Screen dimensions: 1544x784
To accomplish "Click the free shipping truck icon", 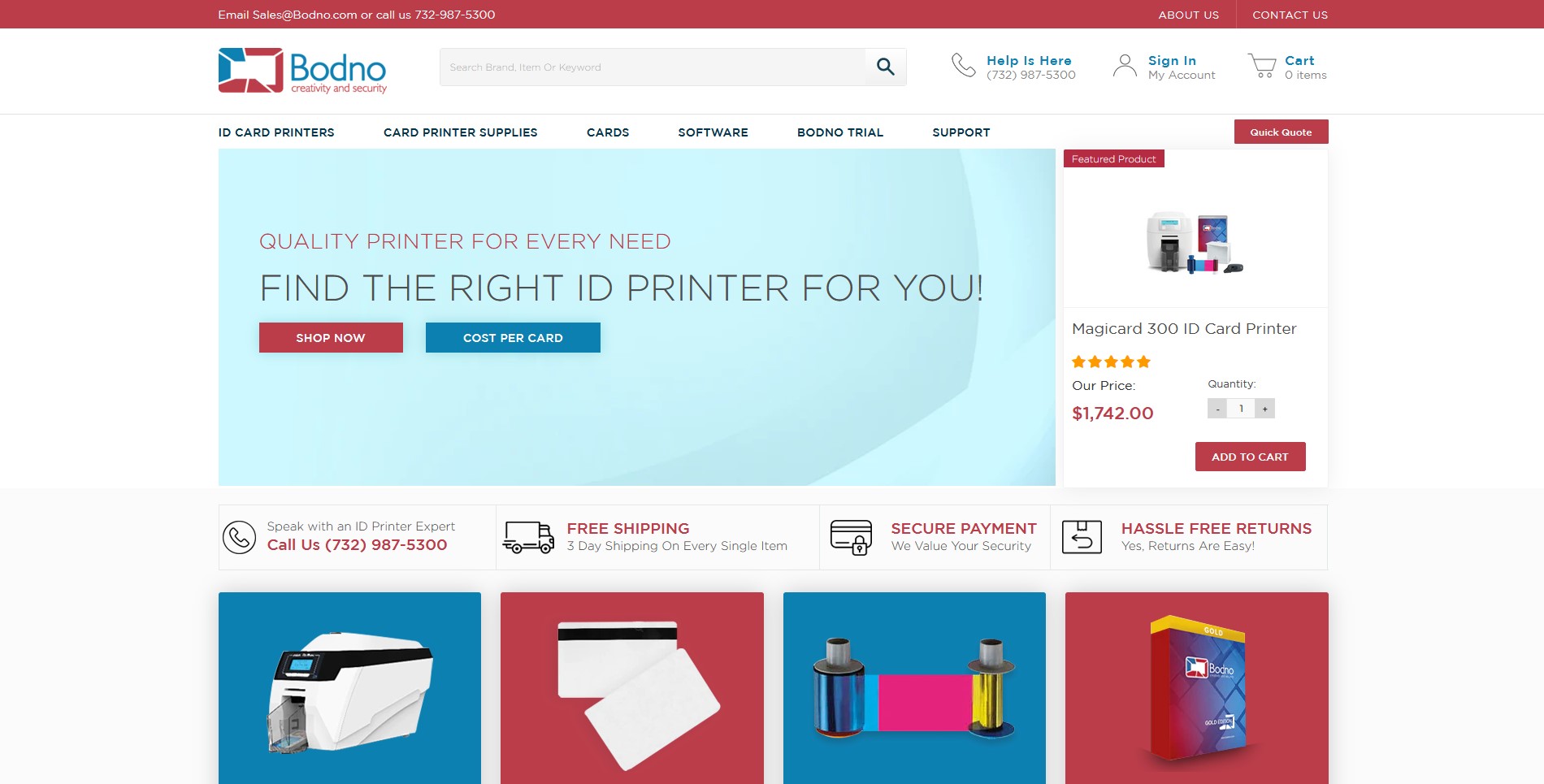I will click(x=528, y=537).
